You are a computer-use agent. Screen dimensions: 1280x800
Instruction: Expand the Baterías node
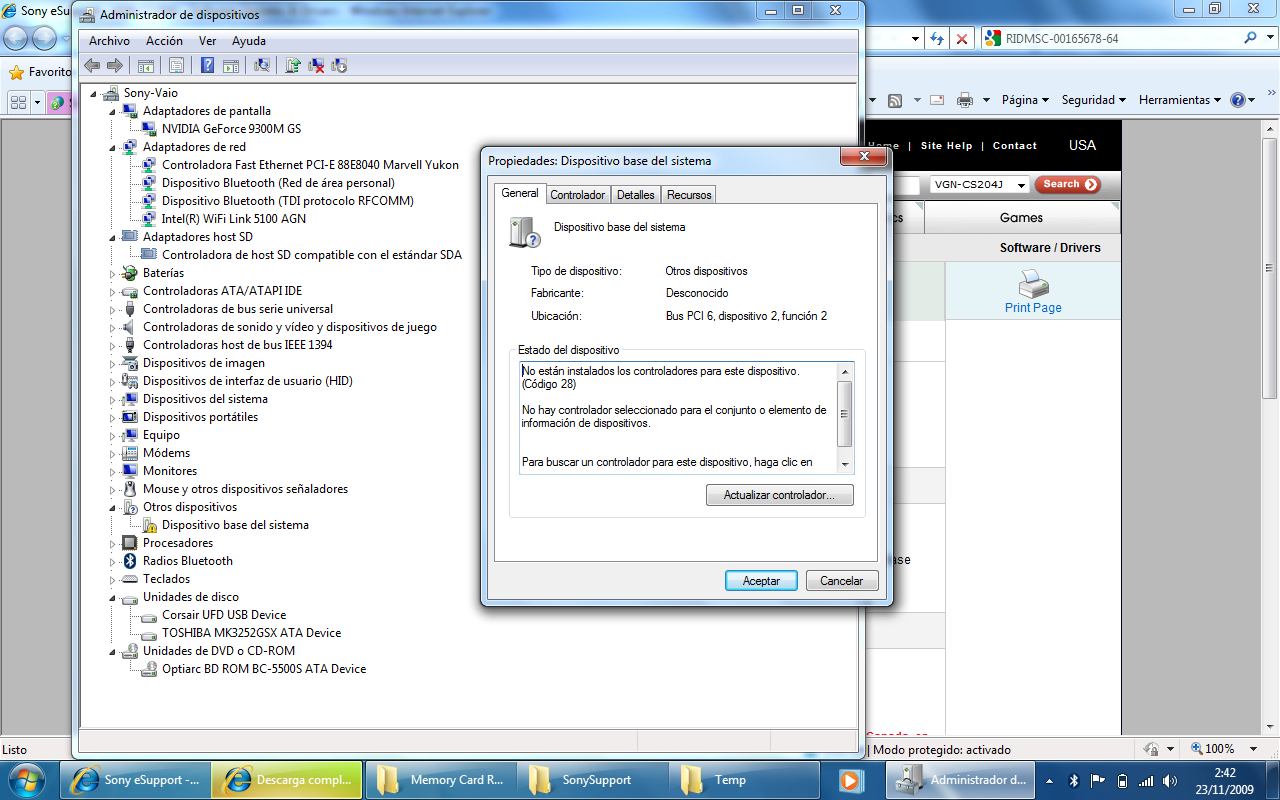[113, 273]
